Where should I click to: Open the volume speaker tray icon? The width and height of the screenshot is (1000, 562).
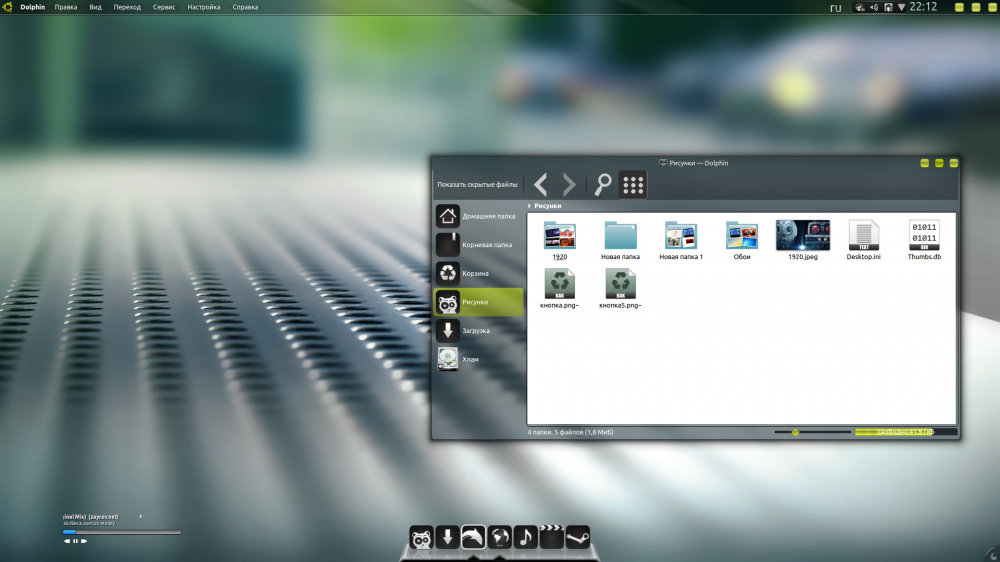pyautogui.click(x=874, y=8)
